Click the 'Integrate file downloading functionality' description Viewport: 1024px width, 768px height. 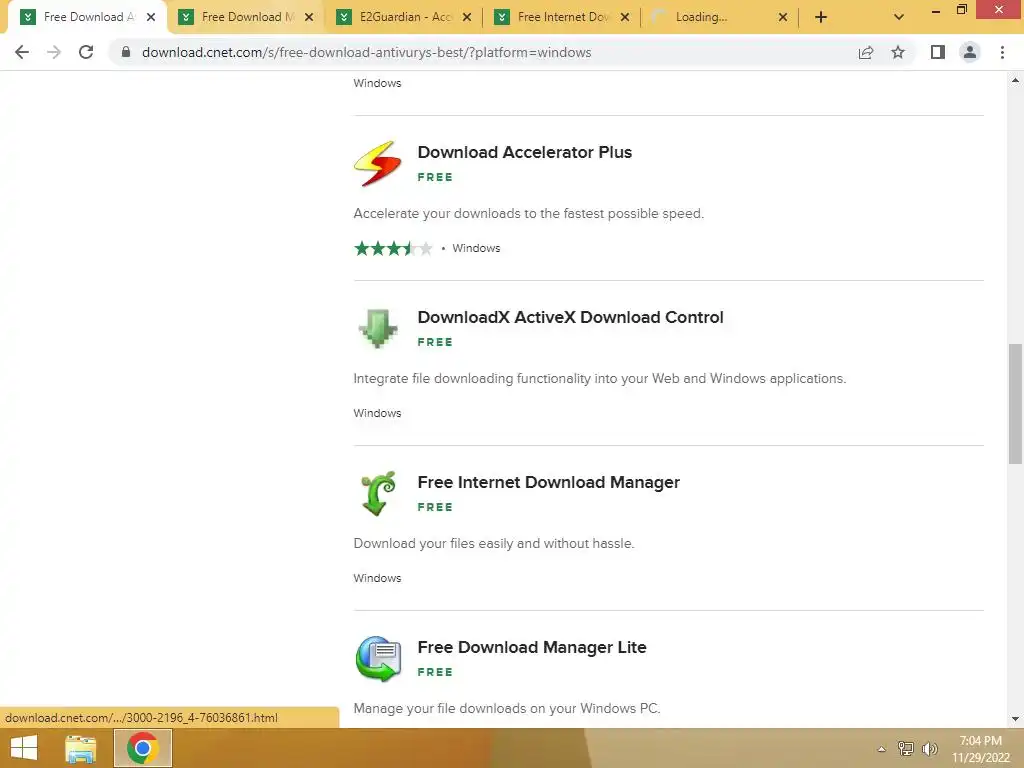pos(600,379)
